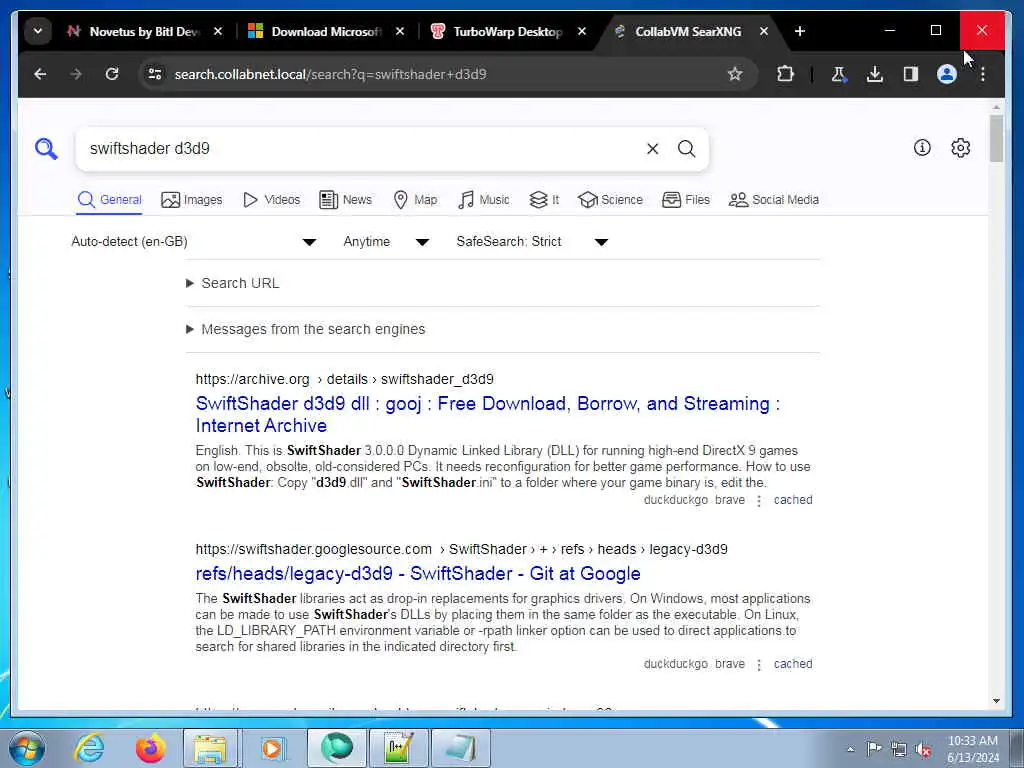Bookmark this page with star icon
The image size is (1024, 768).
735,74
